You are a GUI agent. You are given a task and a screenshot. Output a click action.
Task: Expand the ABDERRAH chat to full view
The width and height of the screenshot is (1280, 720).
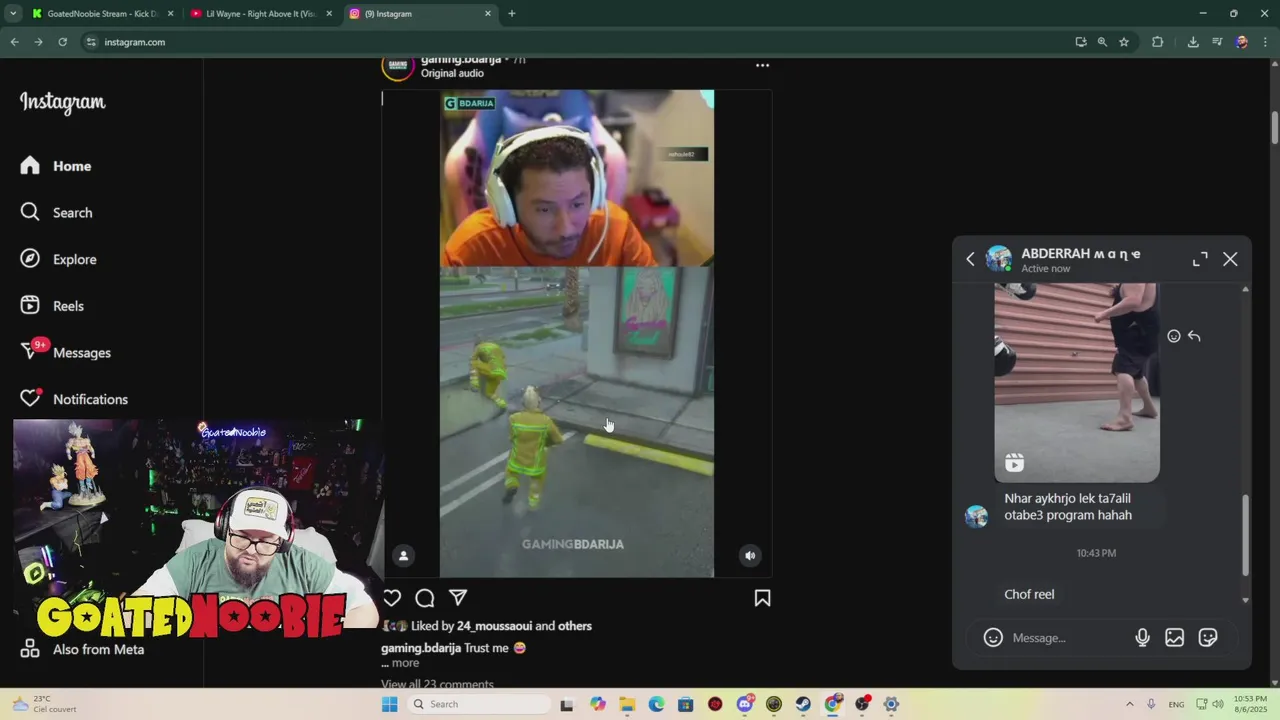pyautogui.click(x=1200, y=259)
